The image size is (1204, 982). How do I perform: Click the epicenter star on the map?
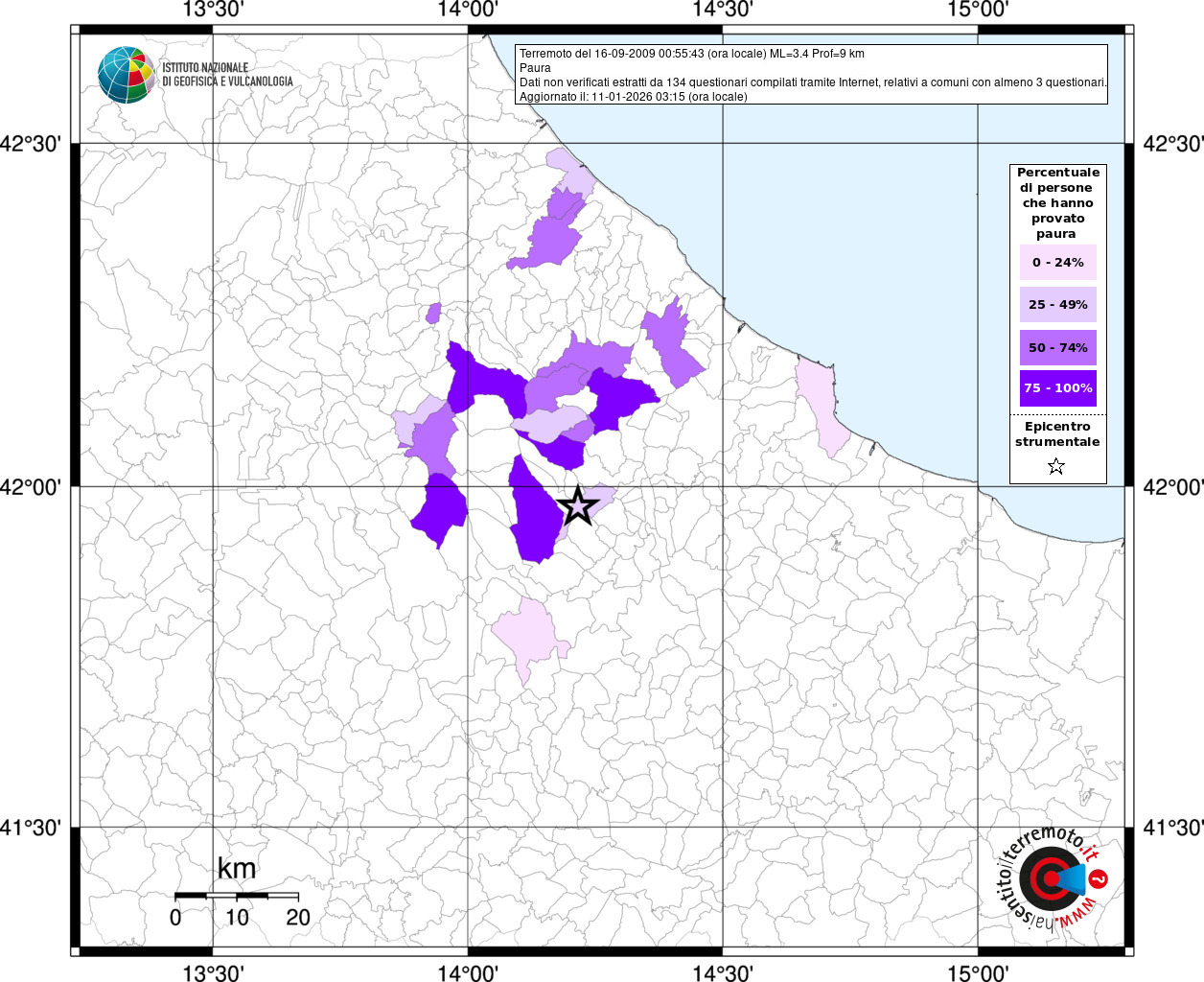(577, 504)
